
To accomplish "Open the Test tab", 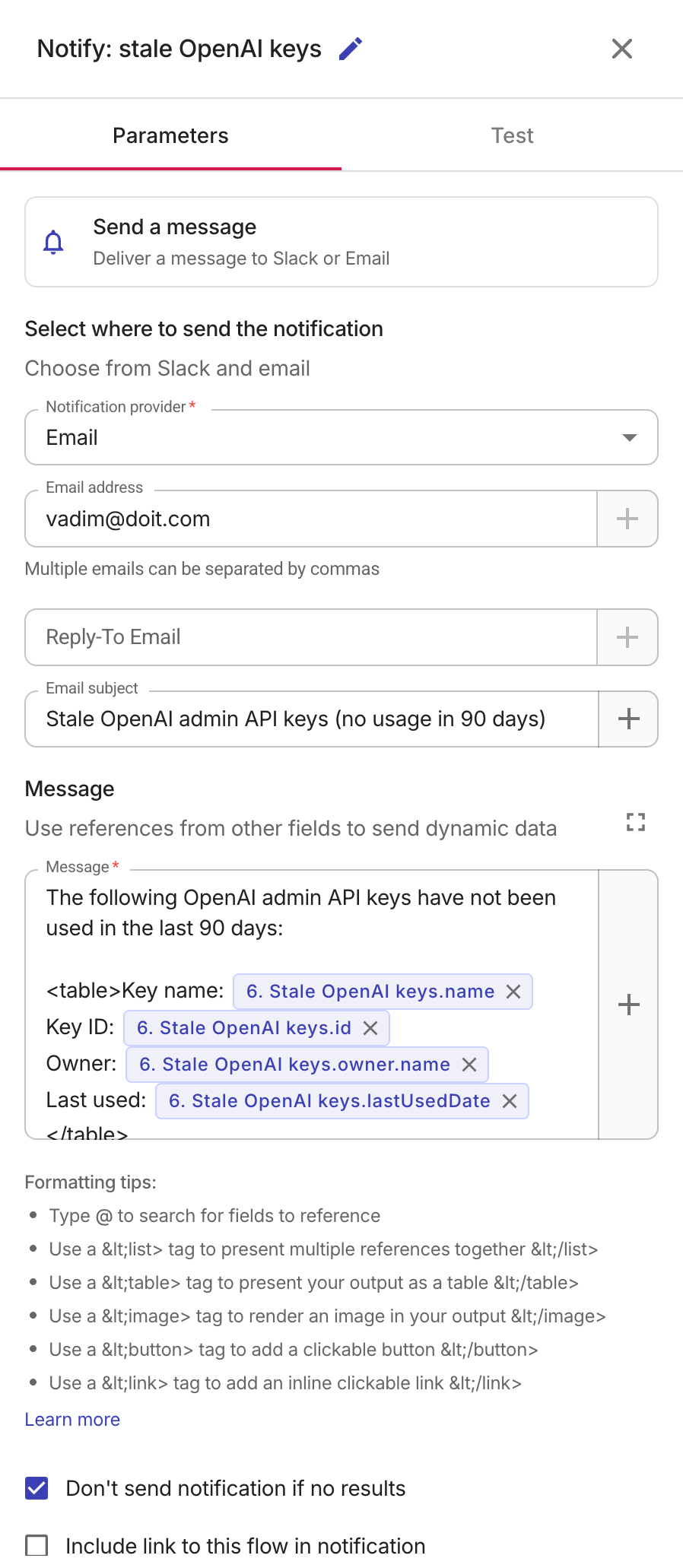I will 512,135.
